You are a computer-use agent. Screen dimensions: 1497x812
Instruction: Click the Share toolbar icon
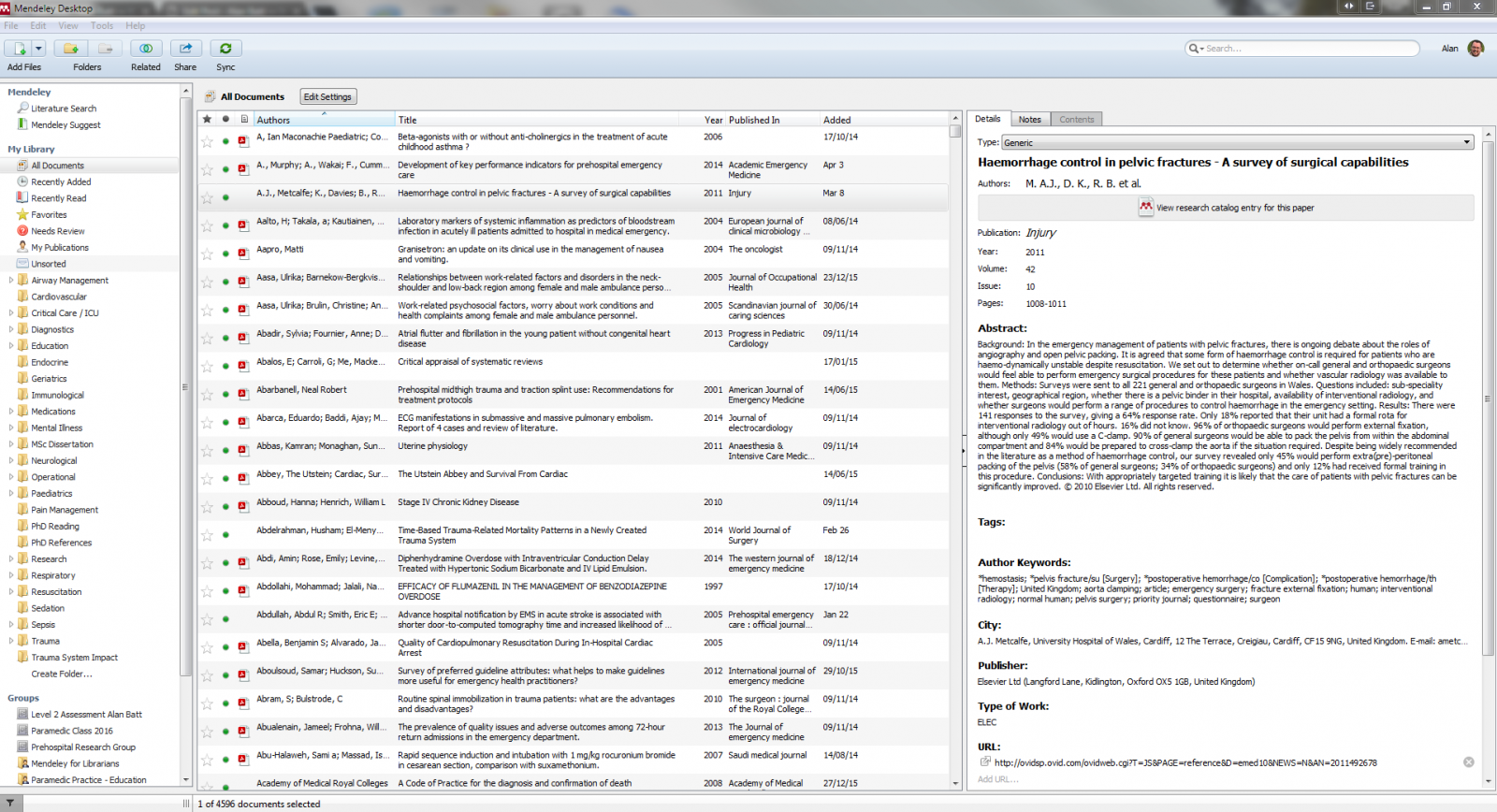pos(185,49)
